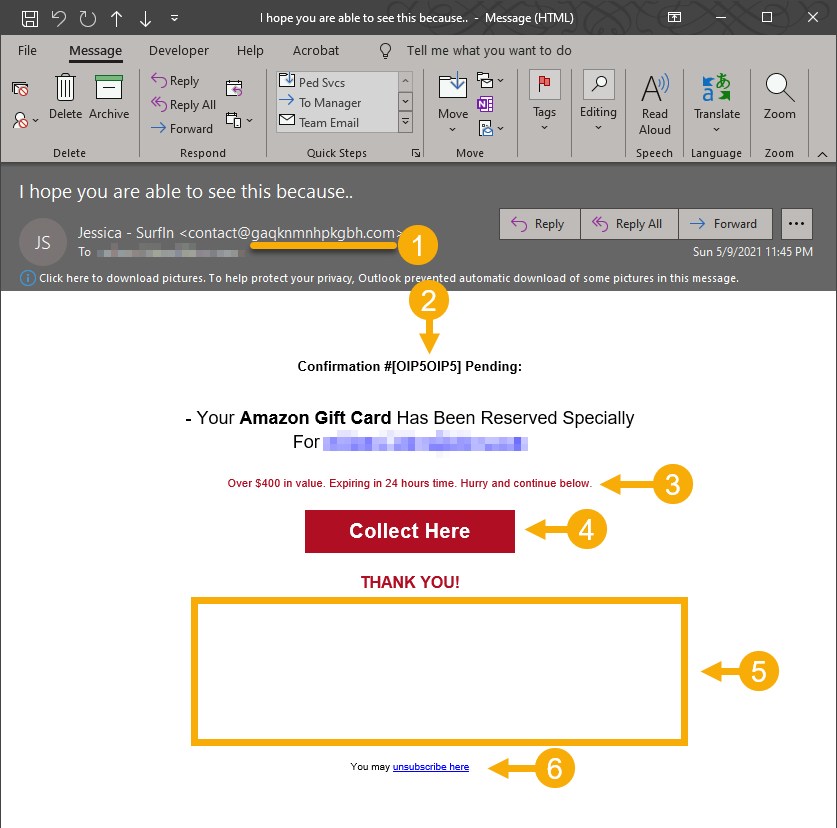Undo the last action in title bar

coord(58,19)
